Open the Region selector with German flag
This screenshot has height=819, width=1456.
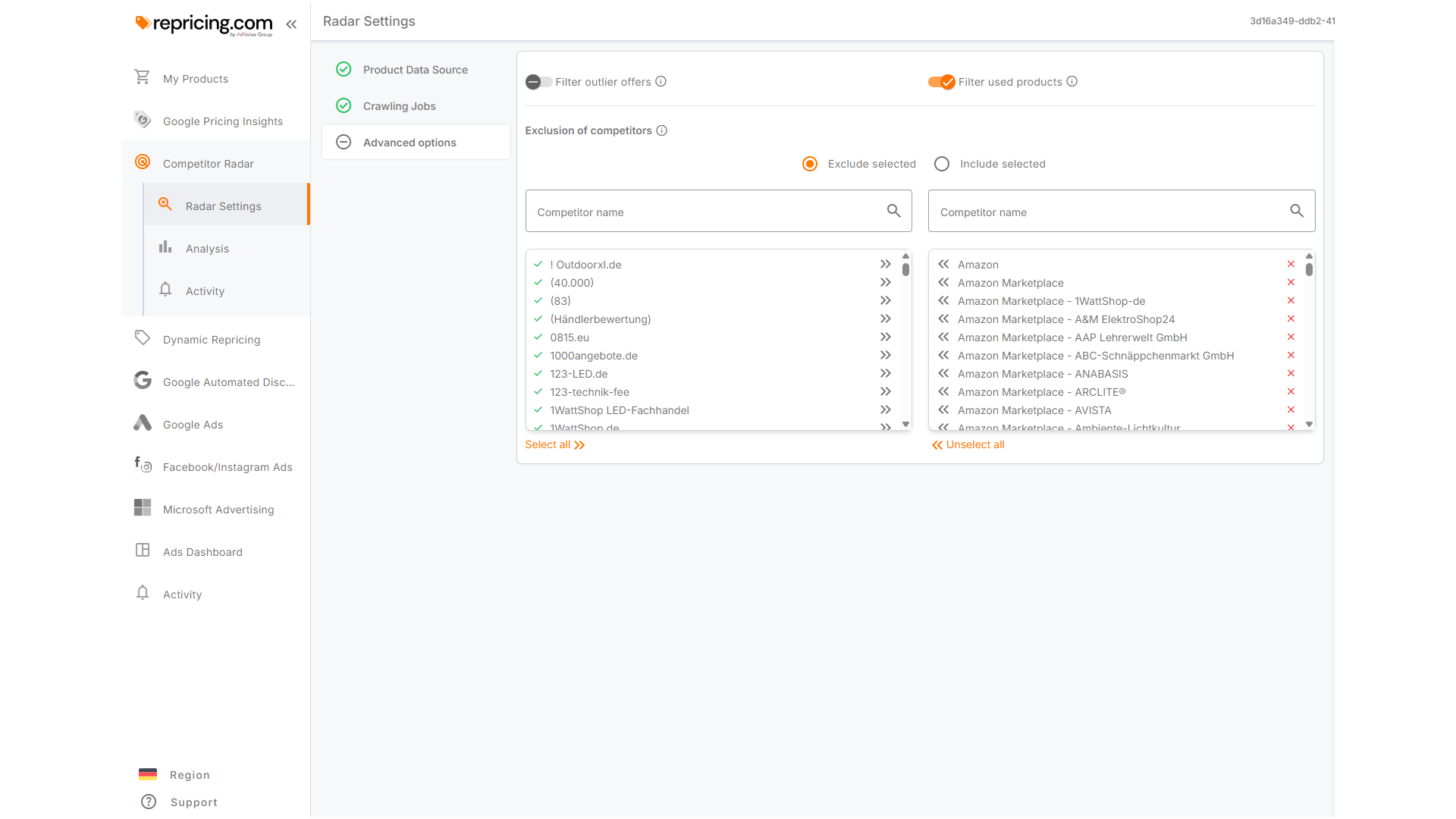(174, 775)
